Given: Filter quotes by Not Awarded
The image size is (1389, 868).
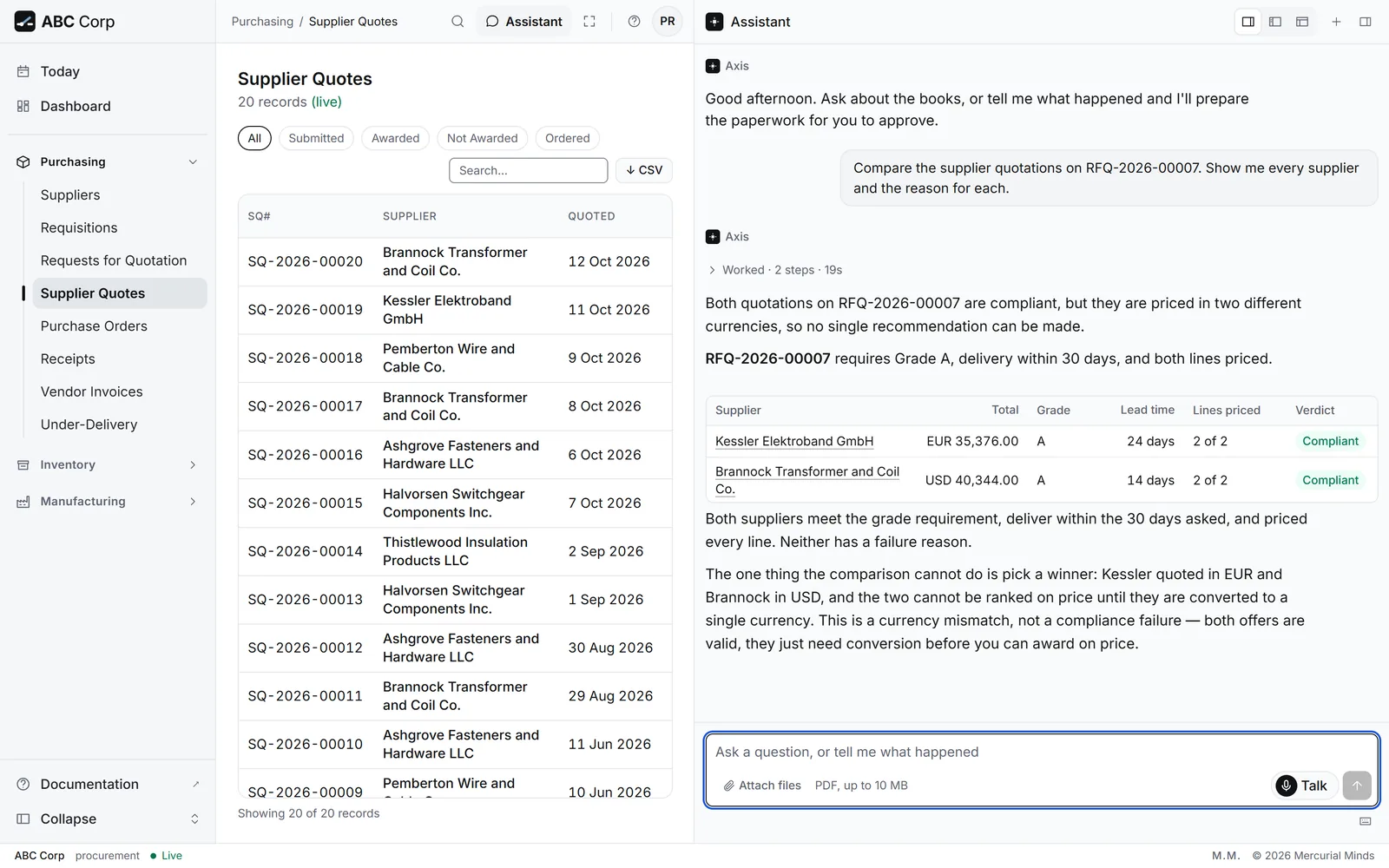Looking at the screenshot, I should (x=482, y=138).
